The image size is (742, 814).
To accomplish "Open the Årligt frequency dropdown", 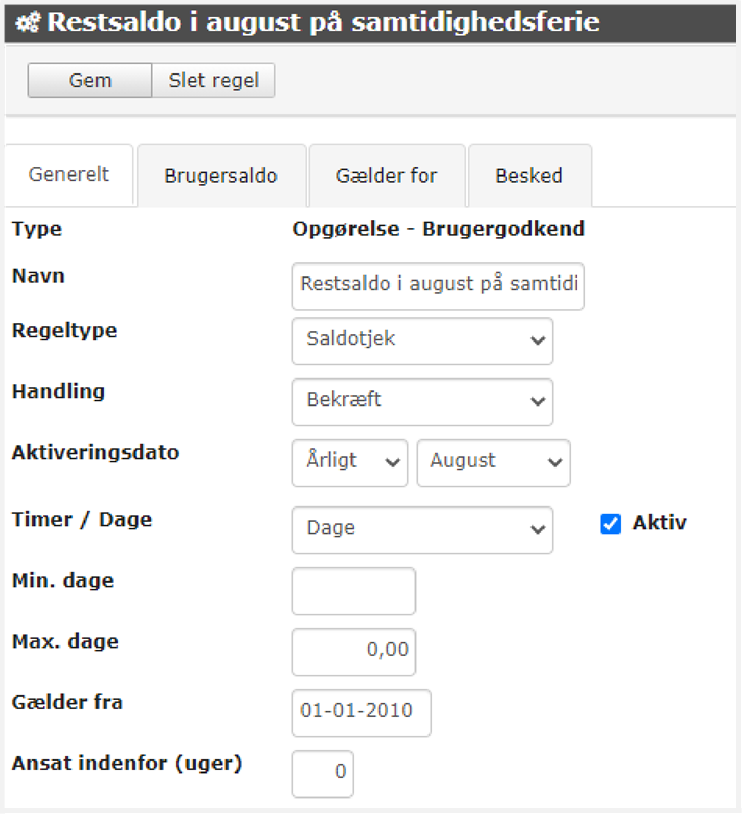I will [350, 462].
